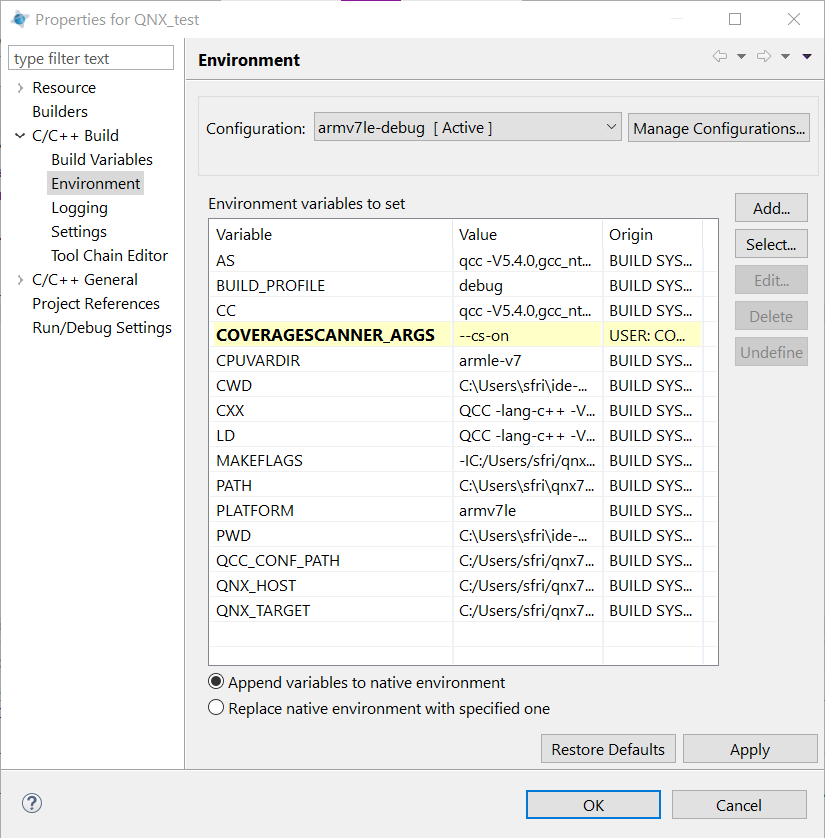Viewport: 825px width, 838px height.
Task: Open the back-arrow history dropdown
Action: [x=741, y=56]
